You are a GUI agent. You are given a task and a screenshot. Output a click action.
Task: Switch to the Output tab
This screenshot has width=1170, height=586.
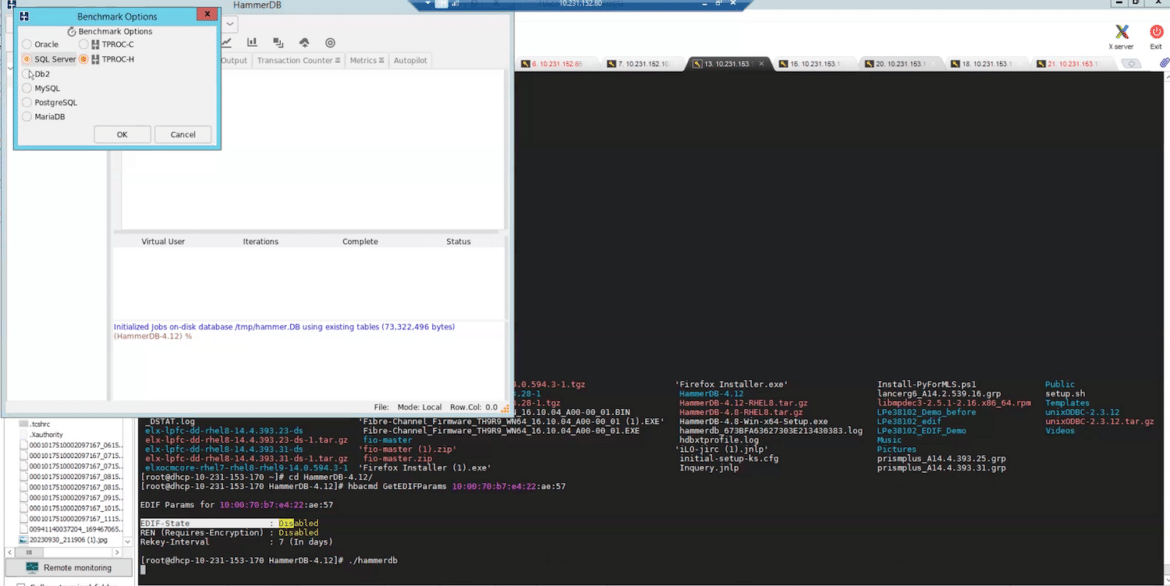[x=234, y=60]
